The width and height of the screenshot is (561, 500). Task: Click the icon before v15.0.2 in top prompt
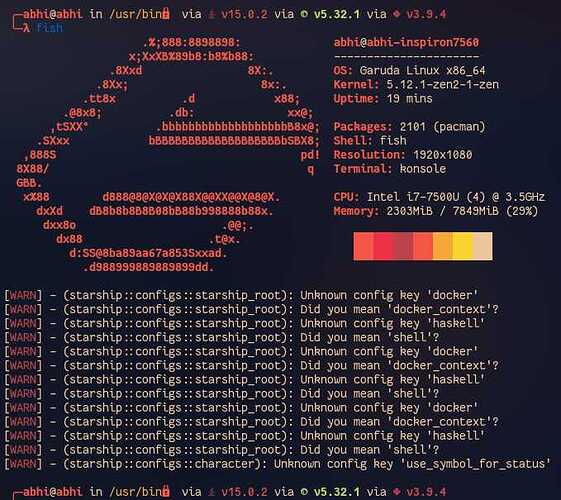tap(212, 15)
